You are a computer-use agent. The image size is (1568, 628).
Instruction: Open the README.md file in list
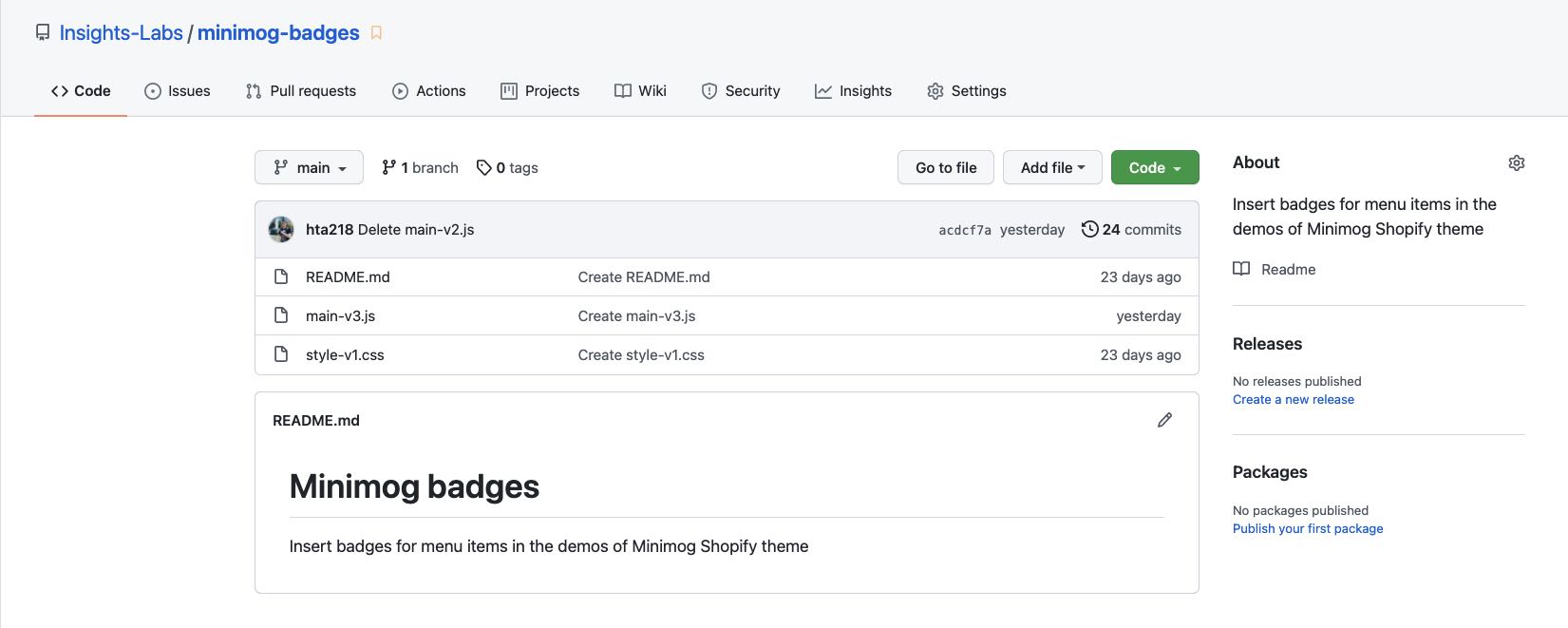[348, 277]
